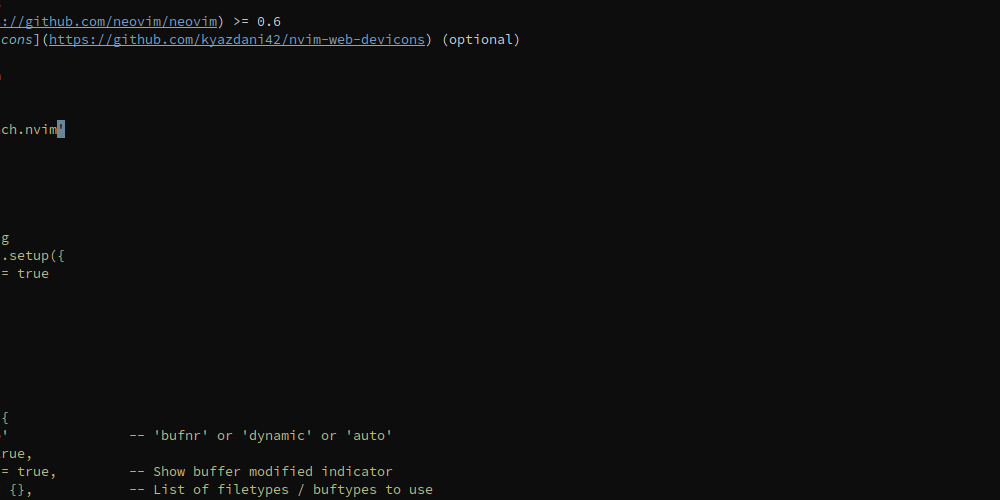The height and width of the screenshot is (500, 1000).
Task: Open the kyazdani42/nvim-web-devicons GitHub link
Action: pyautogui.click(x=237, y=40)
